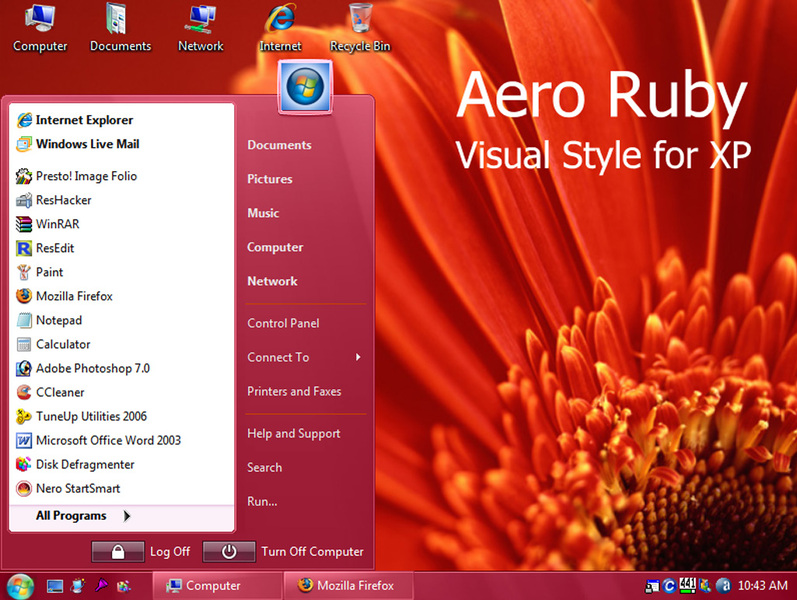This screenshot has height=600, width=797.
Task: Click the Calculator icon
Action: point(23,344)
